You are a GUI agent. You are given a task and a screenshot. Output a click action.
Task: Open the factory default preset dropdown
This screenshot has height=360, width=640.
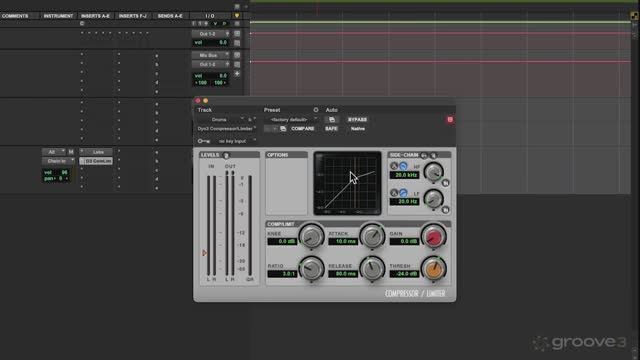tap(291, 120)
